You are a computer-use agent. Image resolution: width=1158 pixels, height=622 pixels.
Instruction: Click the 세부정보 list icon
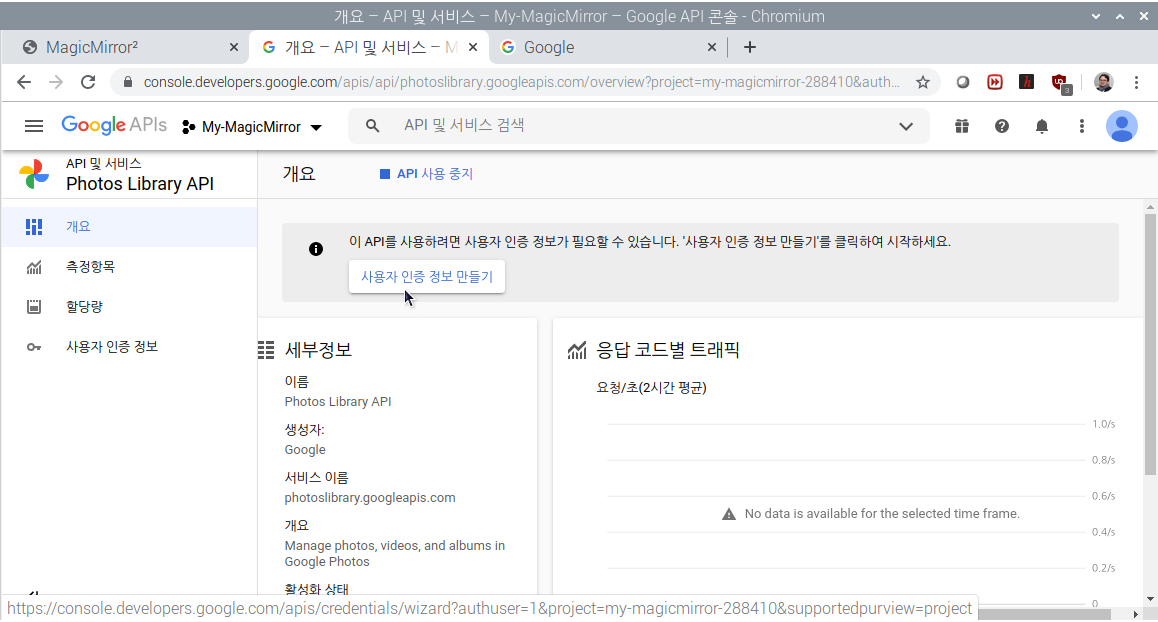pos(266,350)
